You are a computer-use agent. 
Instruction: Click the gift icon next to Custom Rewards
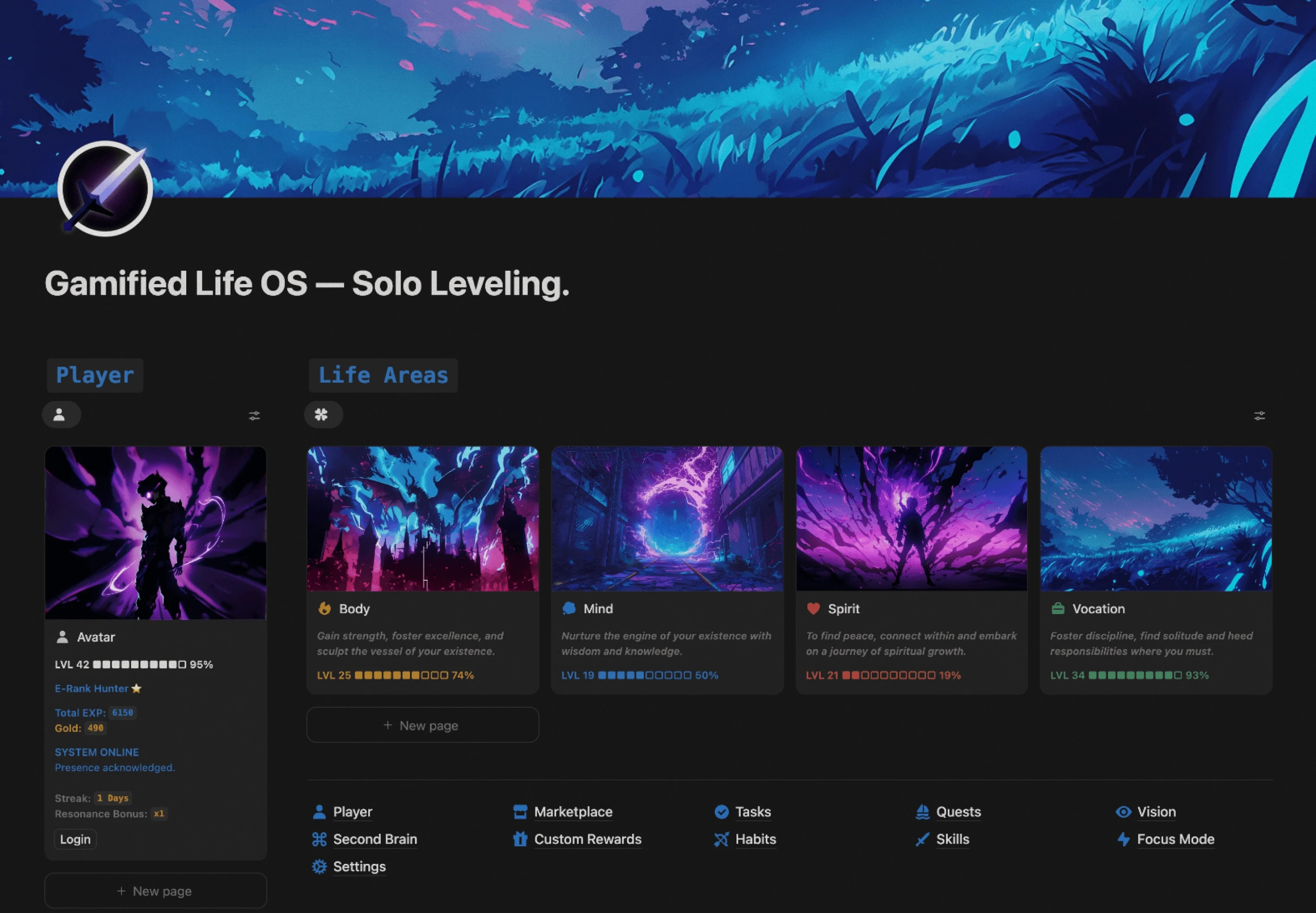(520, 839)
